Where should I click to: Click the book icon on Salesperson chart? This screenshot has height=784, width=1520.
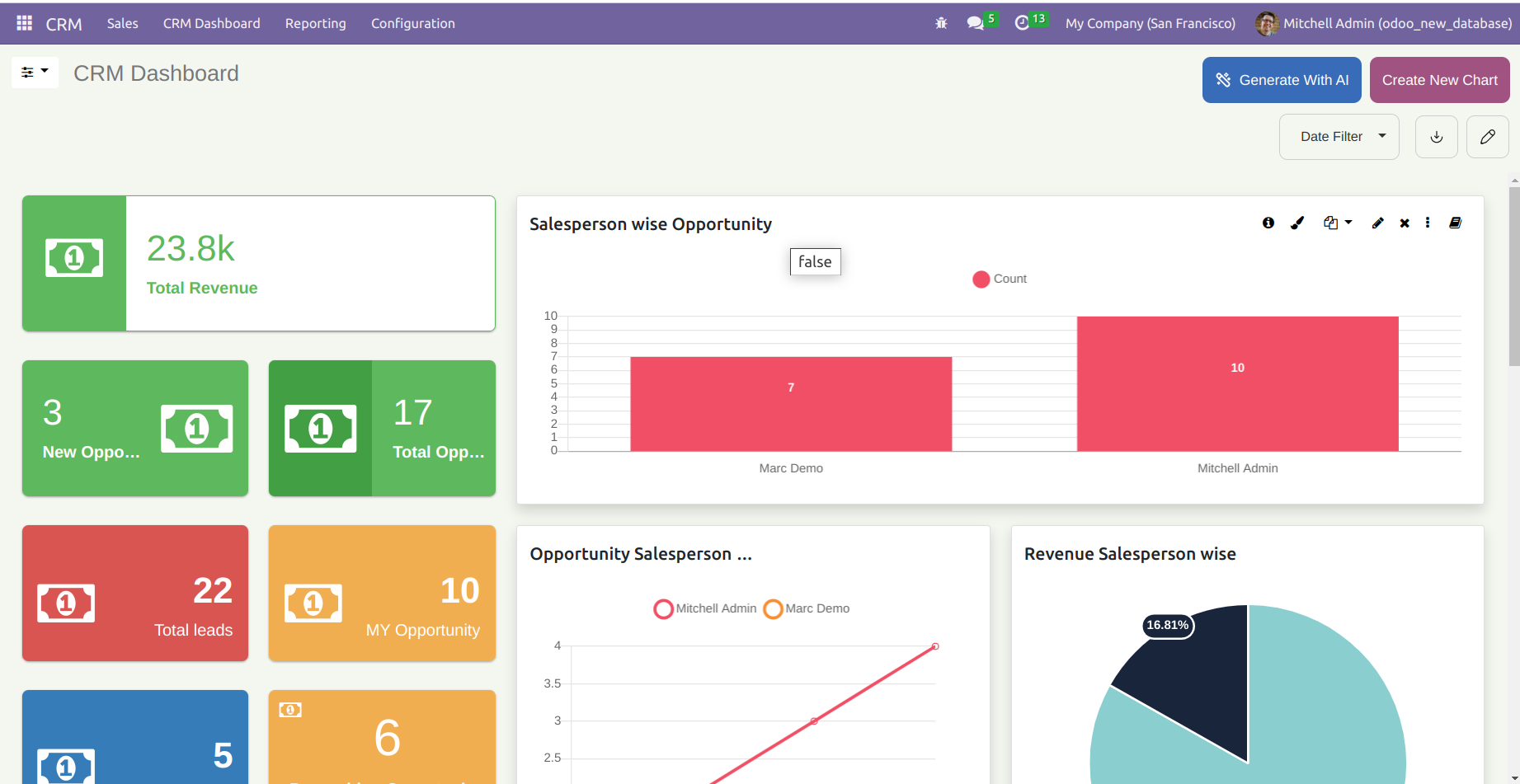pos(1456,223)
